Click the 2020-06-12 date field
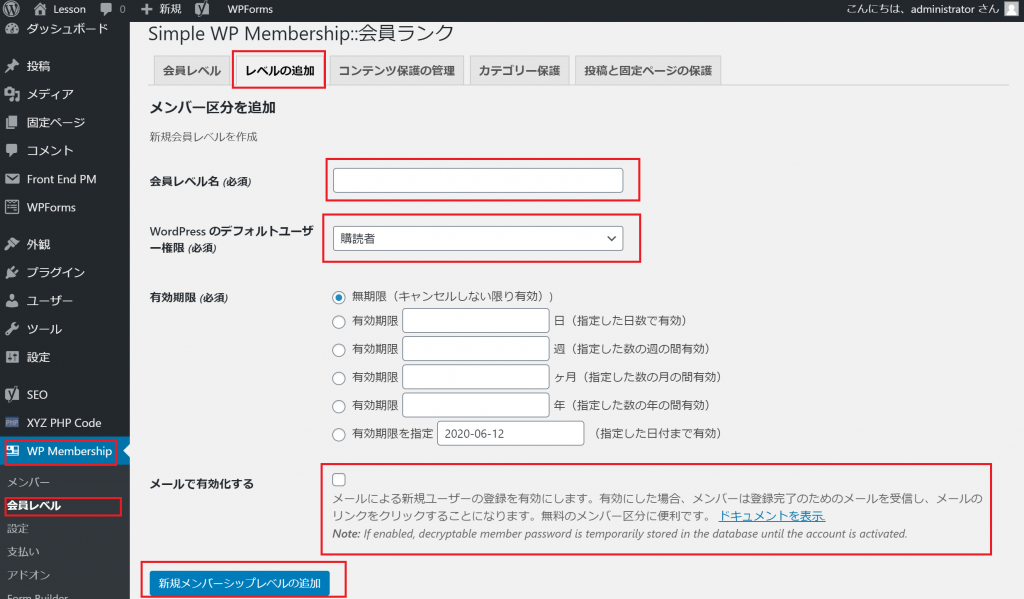The image size is (1024, 599). (x=511, y=434)
